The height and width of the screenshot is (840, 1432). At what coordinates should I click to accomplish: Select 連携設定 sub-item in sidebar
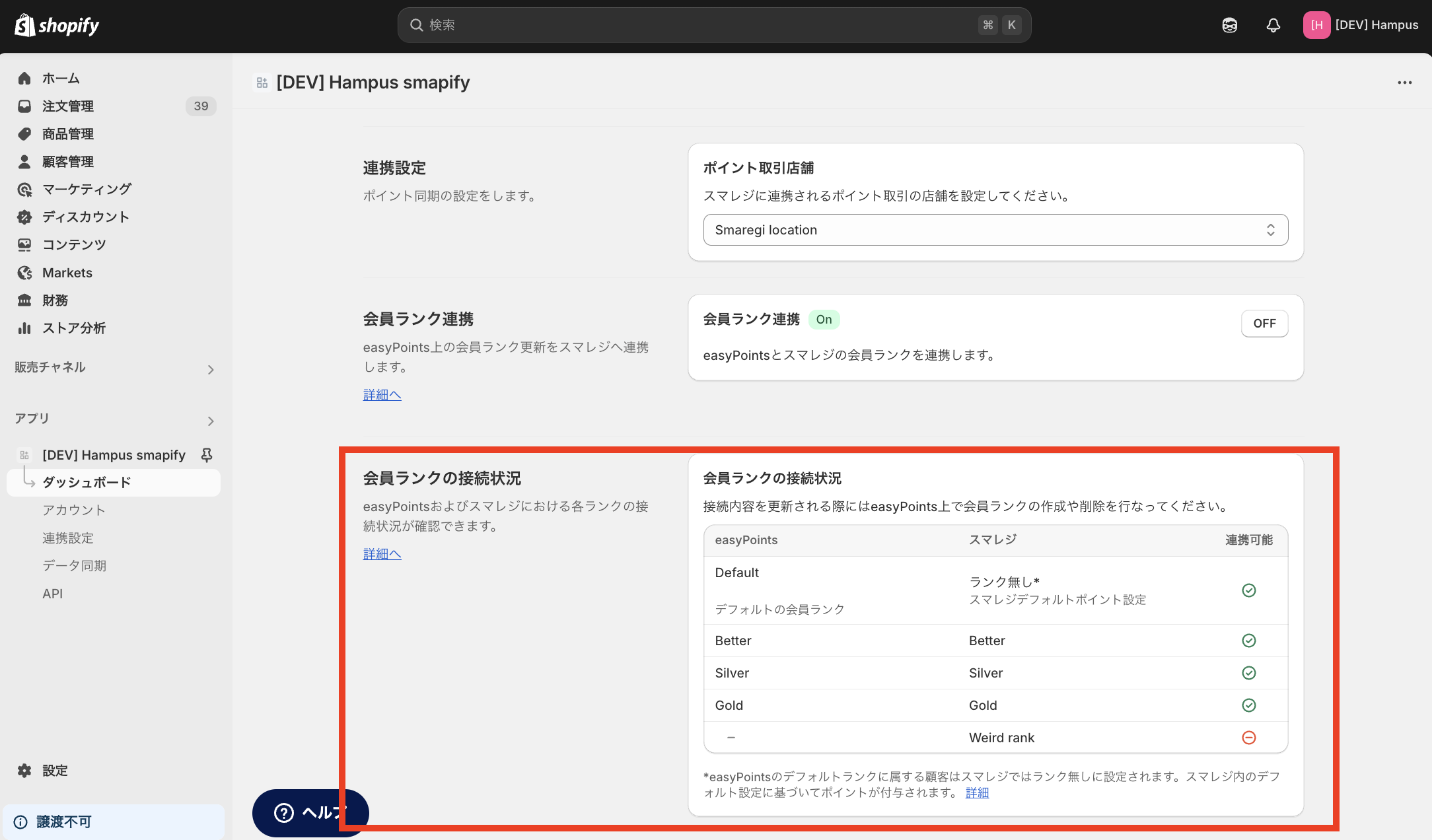pos(68,538)
